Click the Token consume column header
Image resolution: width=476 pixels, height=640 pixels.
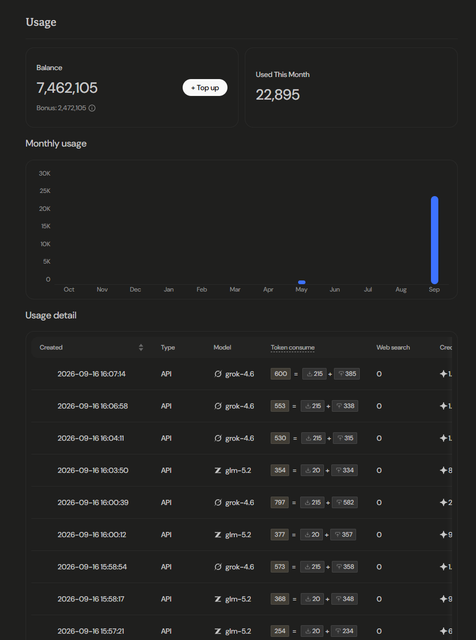(293, 347)
